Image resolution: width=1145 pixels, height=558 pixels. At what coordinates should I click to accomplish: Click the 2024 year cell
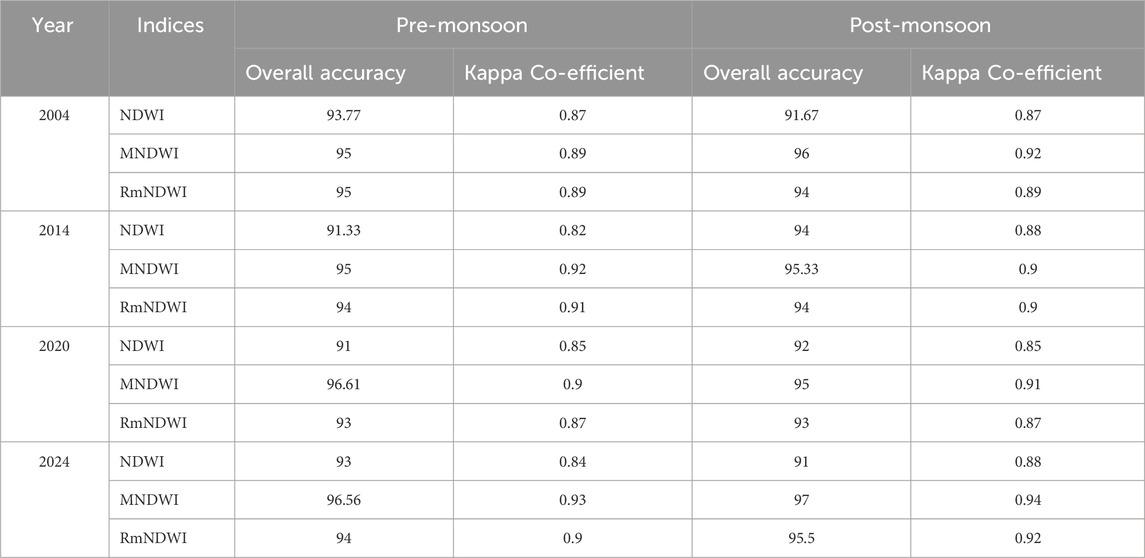click(x=53, y=462)
